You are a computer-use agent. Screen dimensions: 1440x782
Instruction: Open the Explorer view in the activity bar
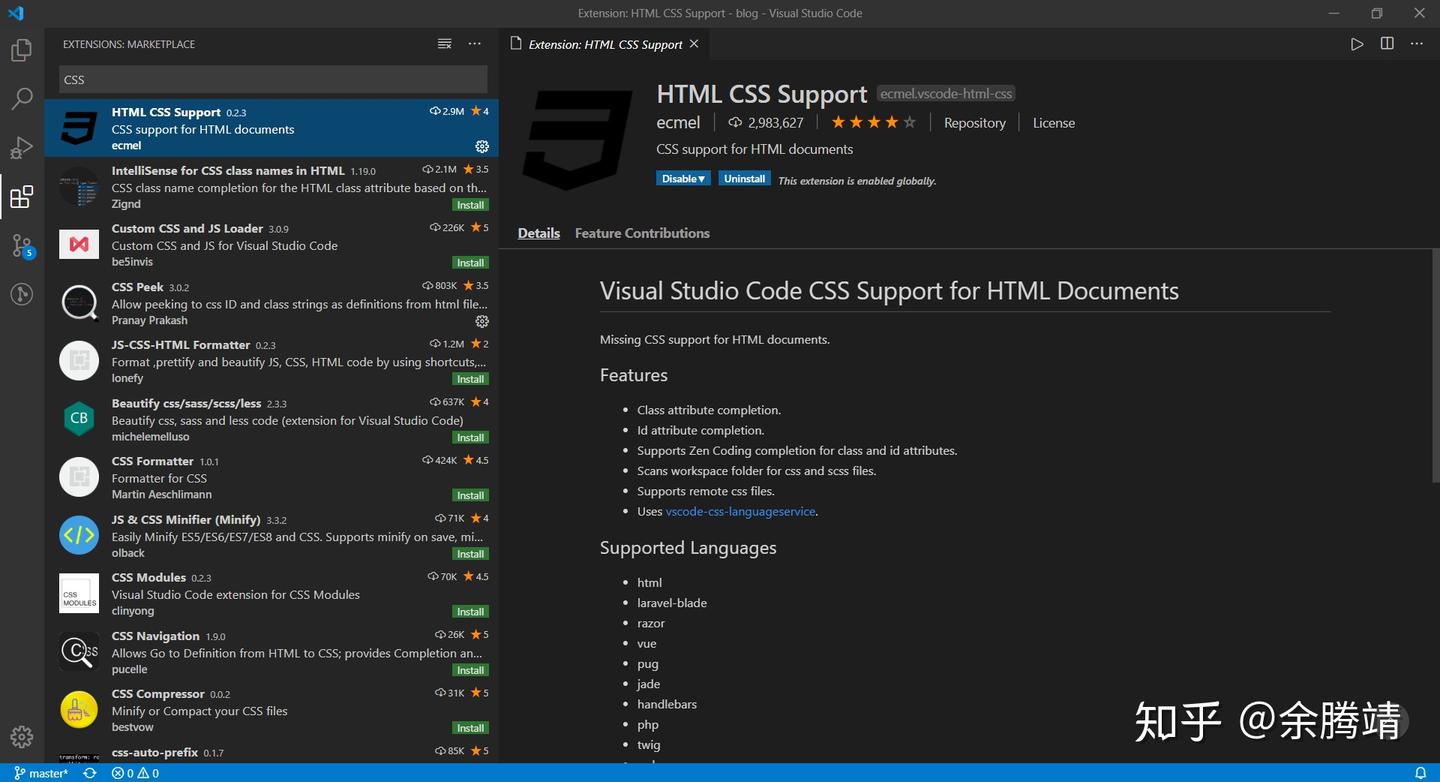(x=21, y=49)
